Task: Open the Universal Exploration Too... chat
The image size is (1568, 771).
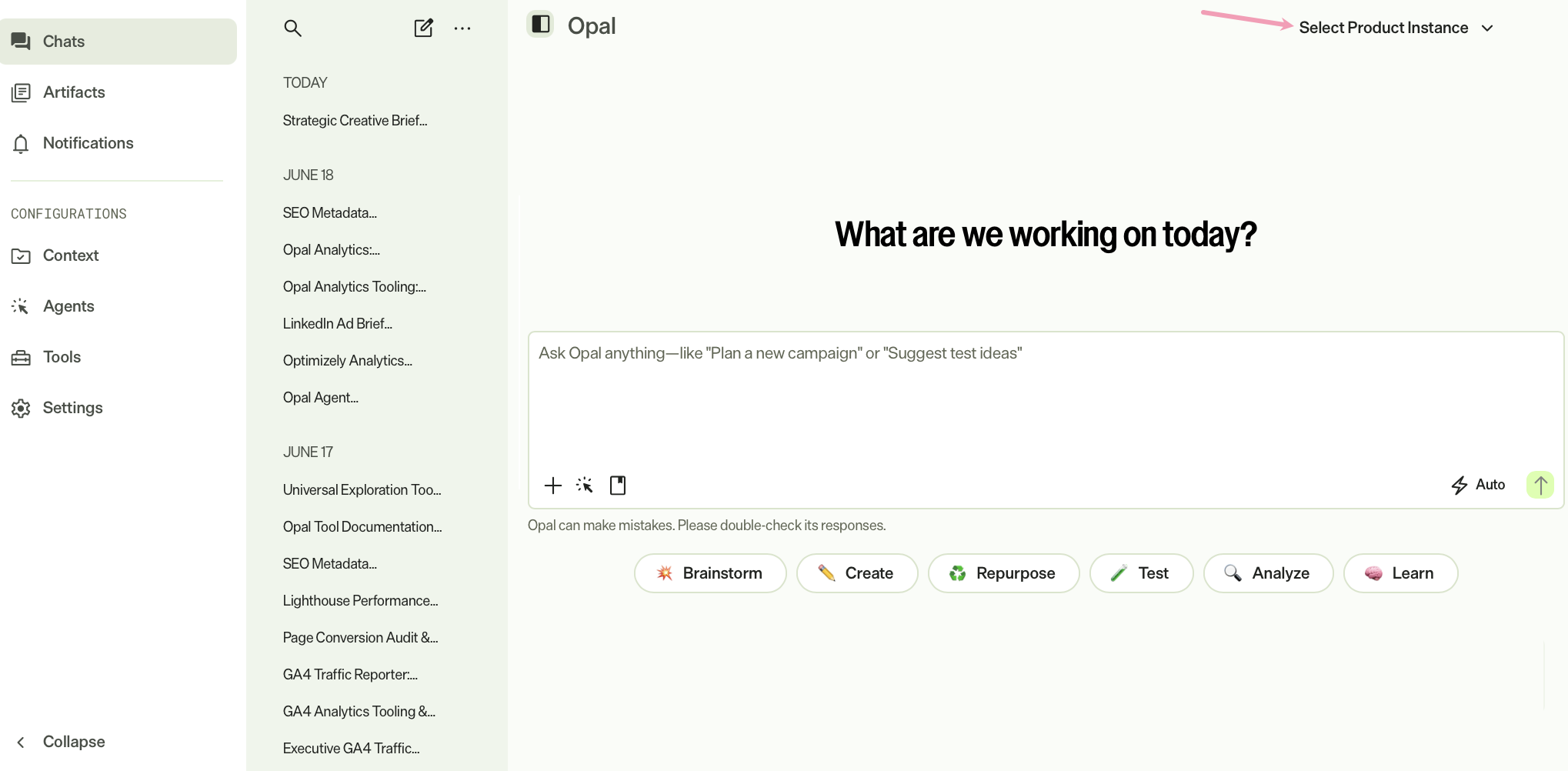Action: (362, 490)
